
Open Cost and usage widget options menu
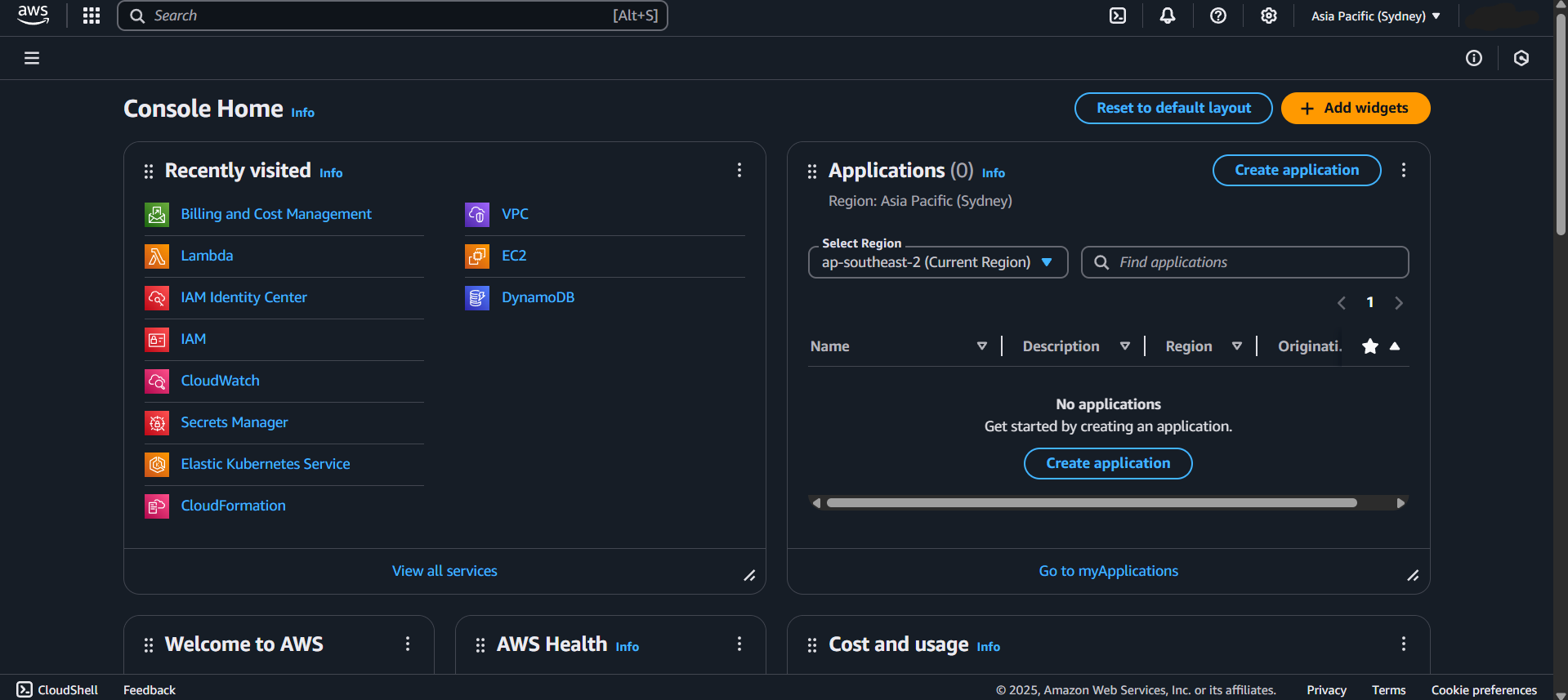click(1404, 644)
